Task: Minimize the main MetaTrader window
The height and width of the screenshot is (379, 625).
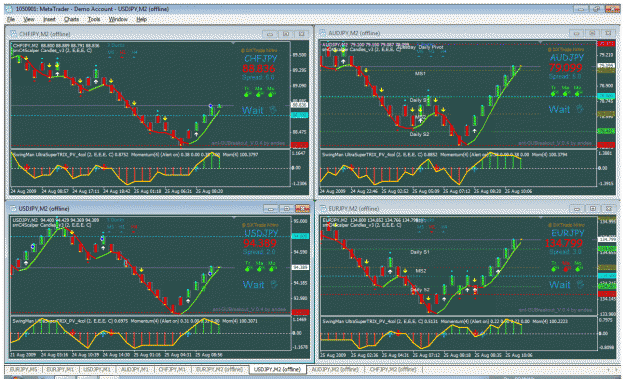Action: (580, 9)
